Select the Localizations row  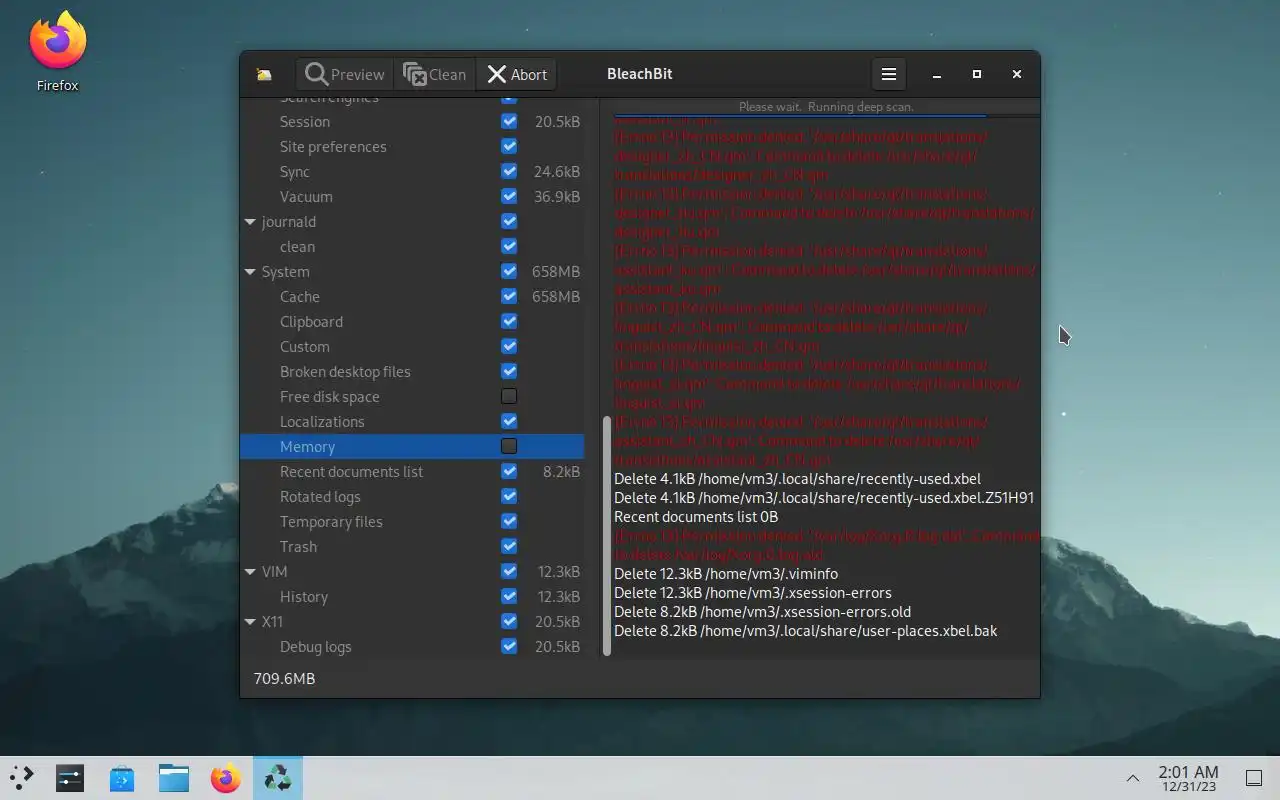tap(412, 422)
